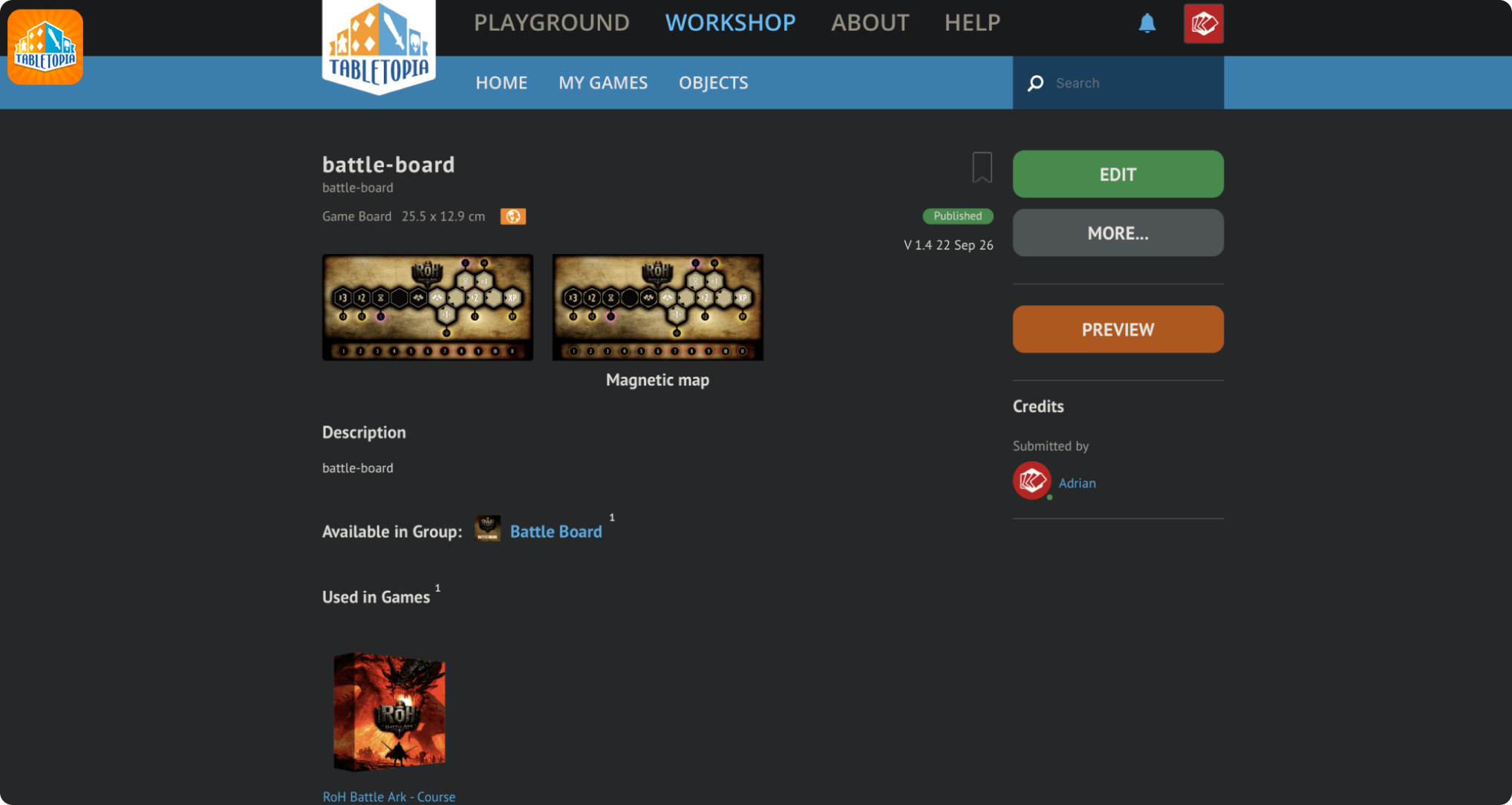Click the Published status badge
Image resolution: width=1512 pixels, height=805 pixels.
tap(957, 216)
